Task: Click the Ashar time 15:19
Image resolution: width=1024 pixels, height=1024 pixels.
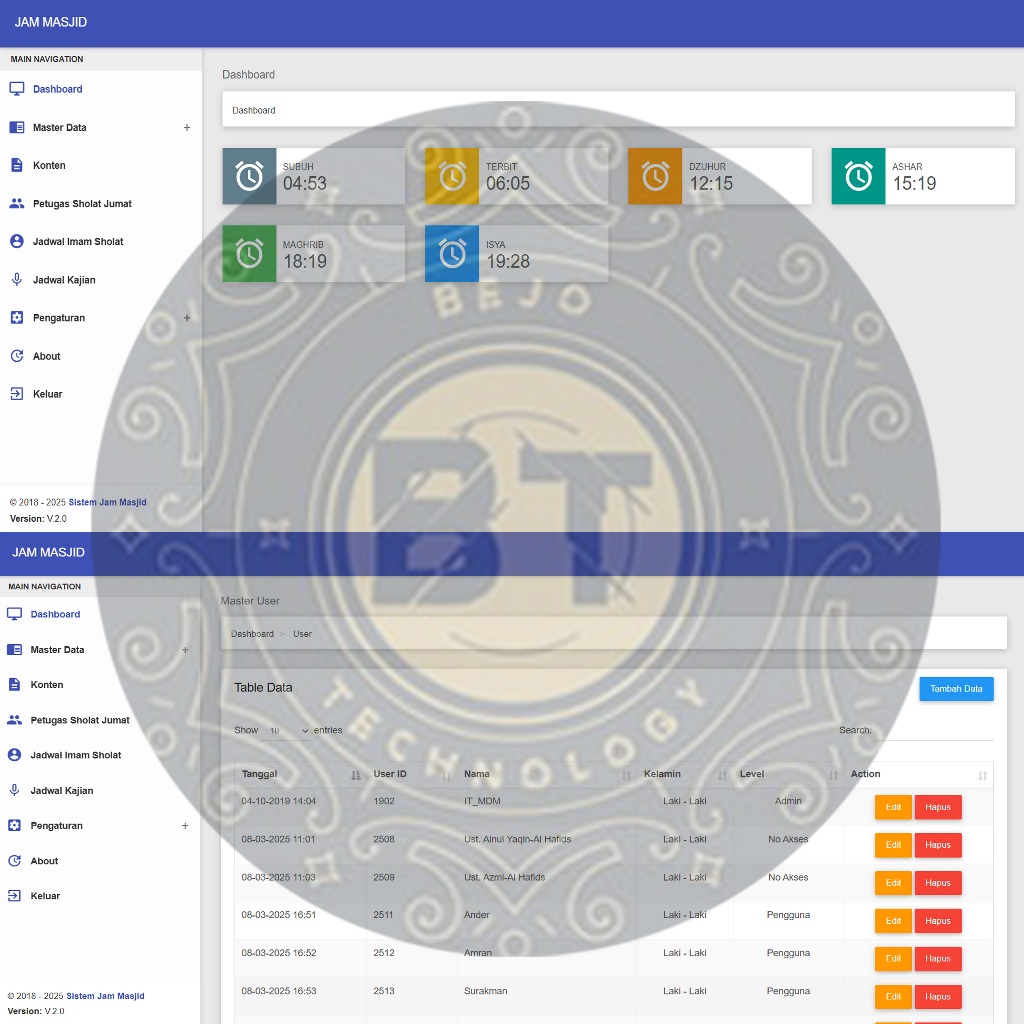Action: [x=914, y=184]
